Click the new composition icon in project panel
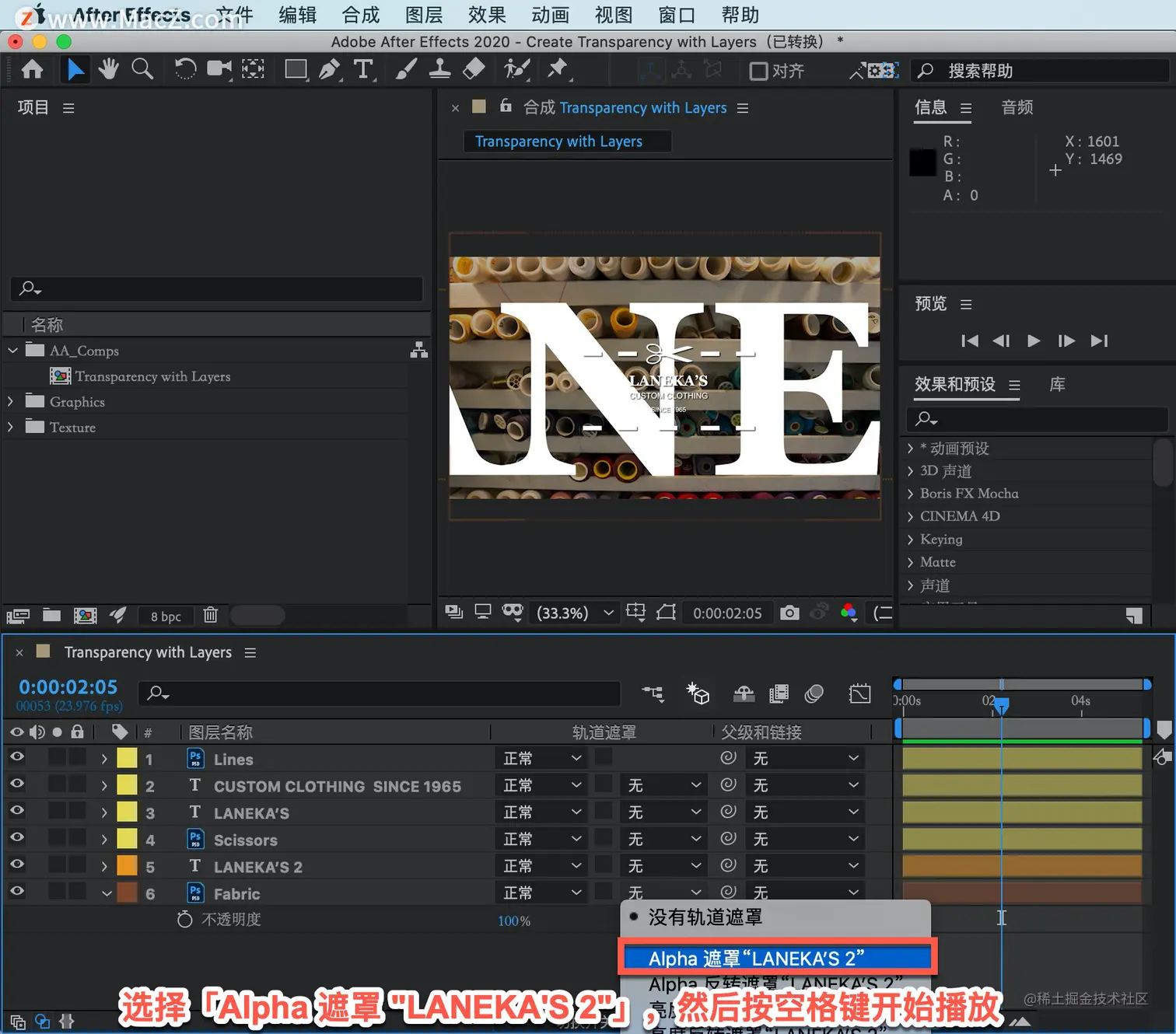1176x1034 pixels. pyautogui.click(x=85, y=616)
